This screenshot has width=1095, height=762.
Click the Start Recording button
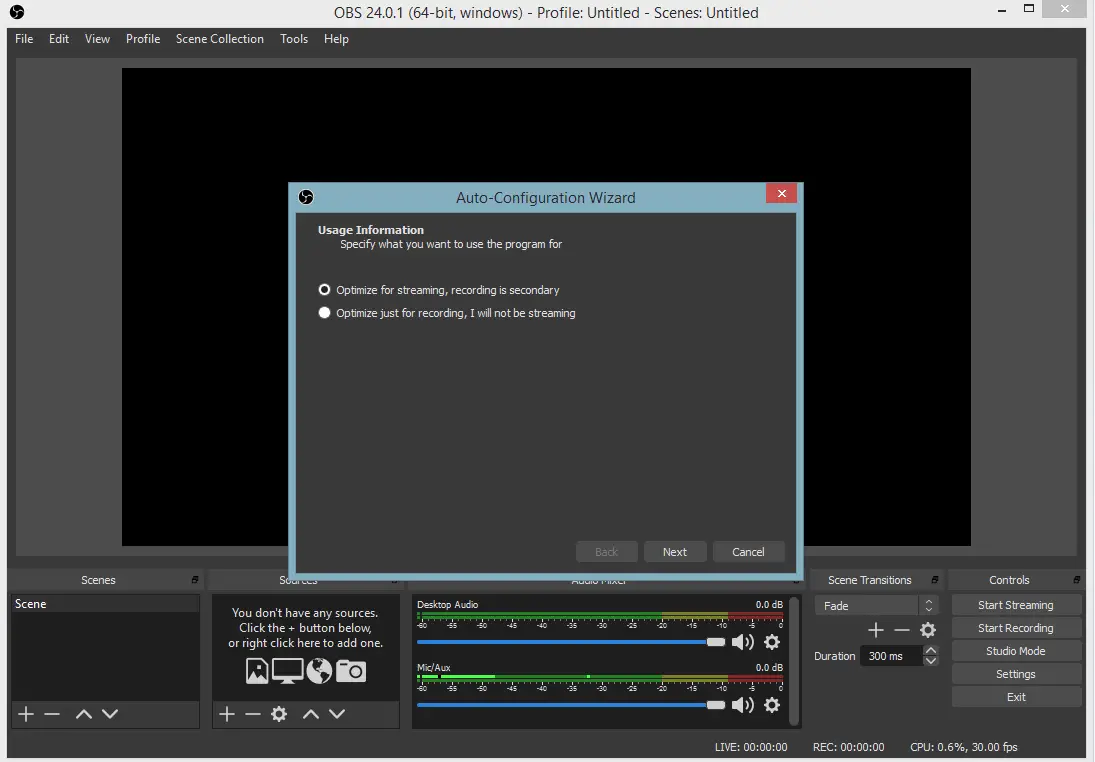coord(1015,628)
